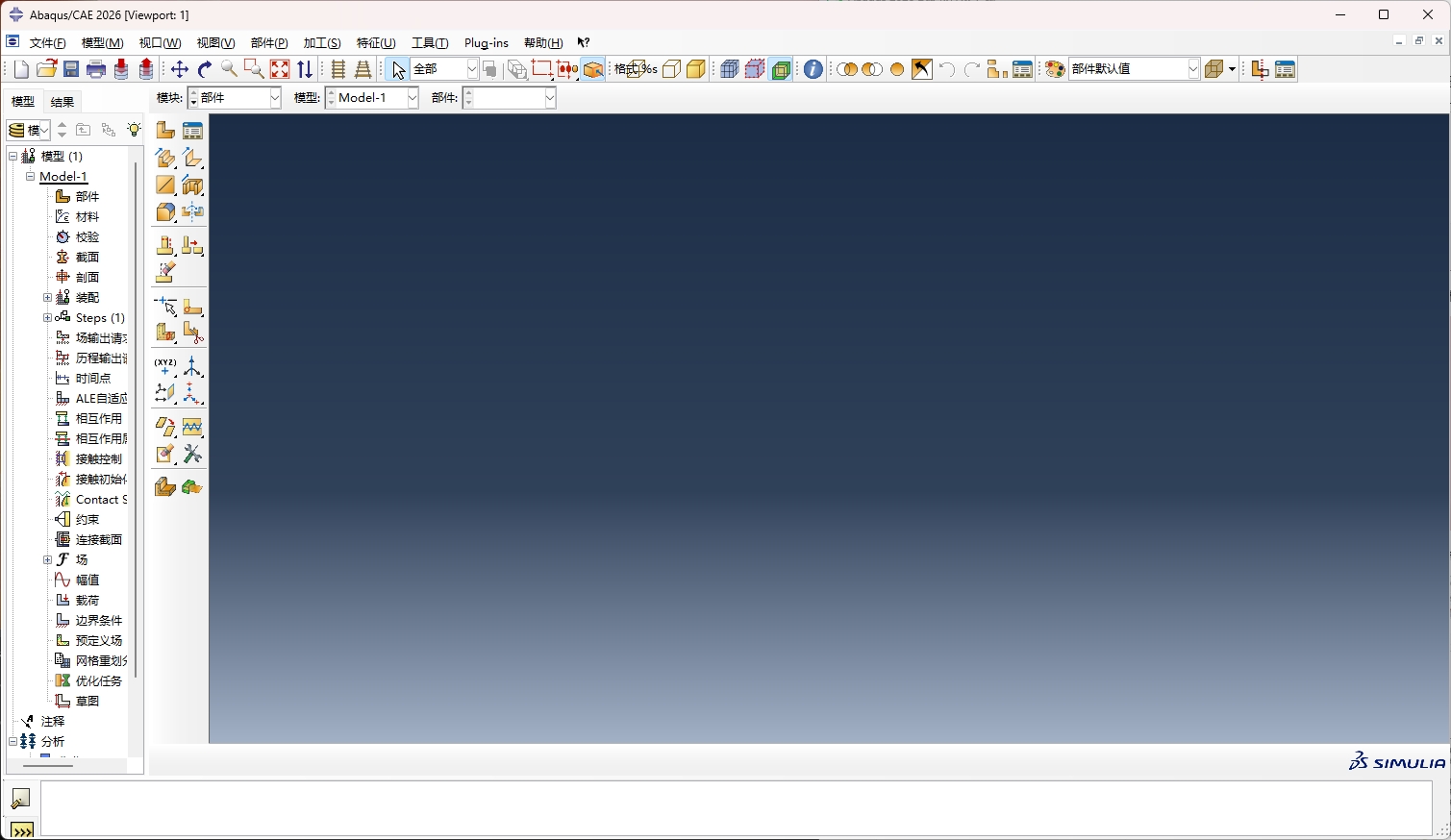Open the 模块 module dropdown
Screen dimensions: 1451x840
click(x=274, y=97)
